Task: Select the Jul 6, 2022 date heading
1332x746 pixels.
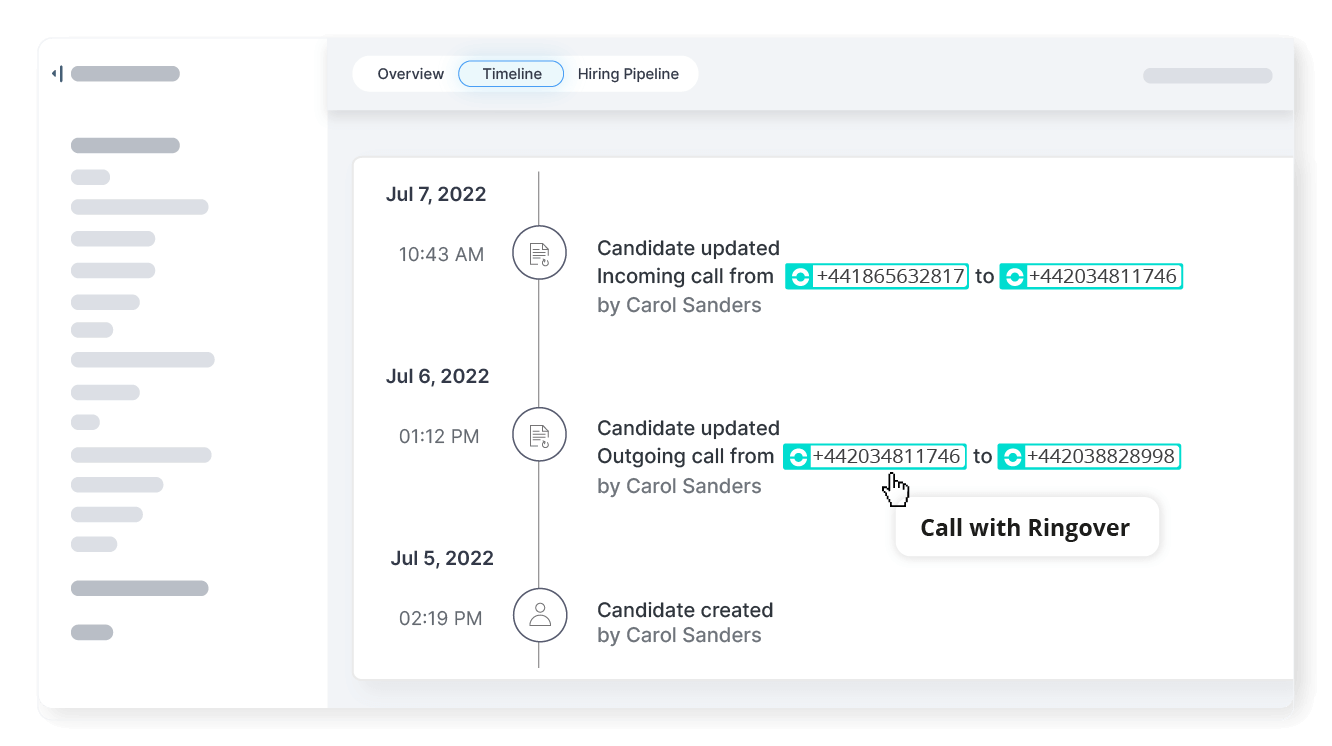Action: tap(437, 376)
